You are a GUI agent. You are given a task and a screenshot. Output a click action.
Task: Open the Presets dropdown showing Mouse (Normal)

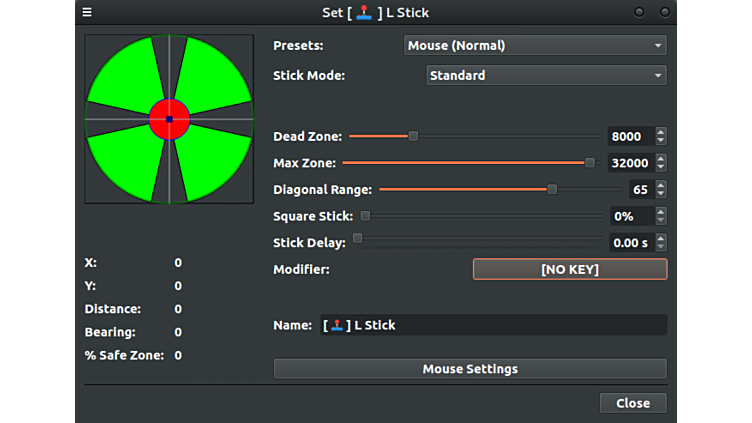535,45
